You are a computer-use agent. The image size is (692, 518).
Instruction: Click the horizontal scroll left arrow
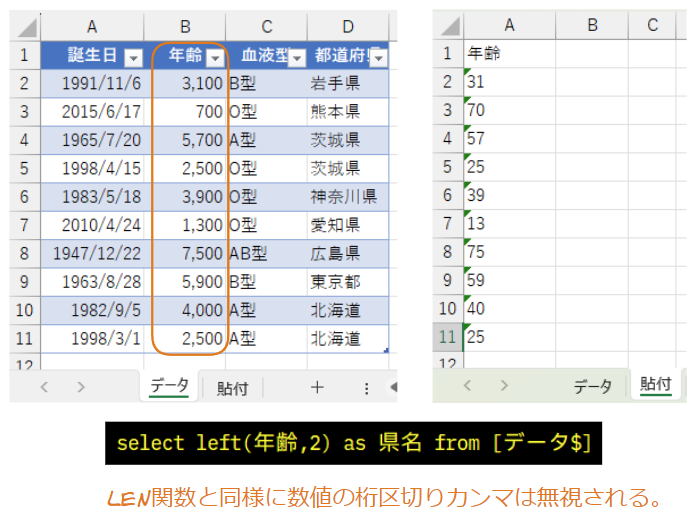393,387
